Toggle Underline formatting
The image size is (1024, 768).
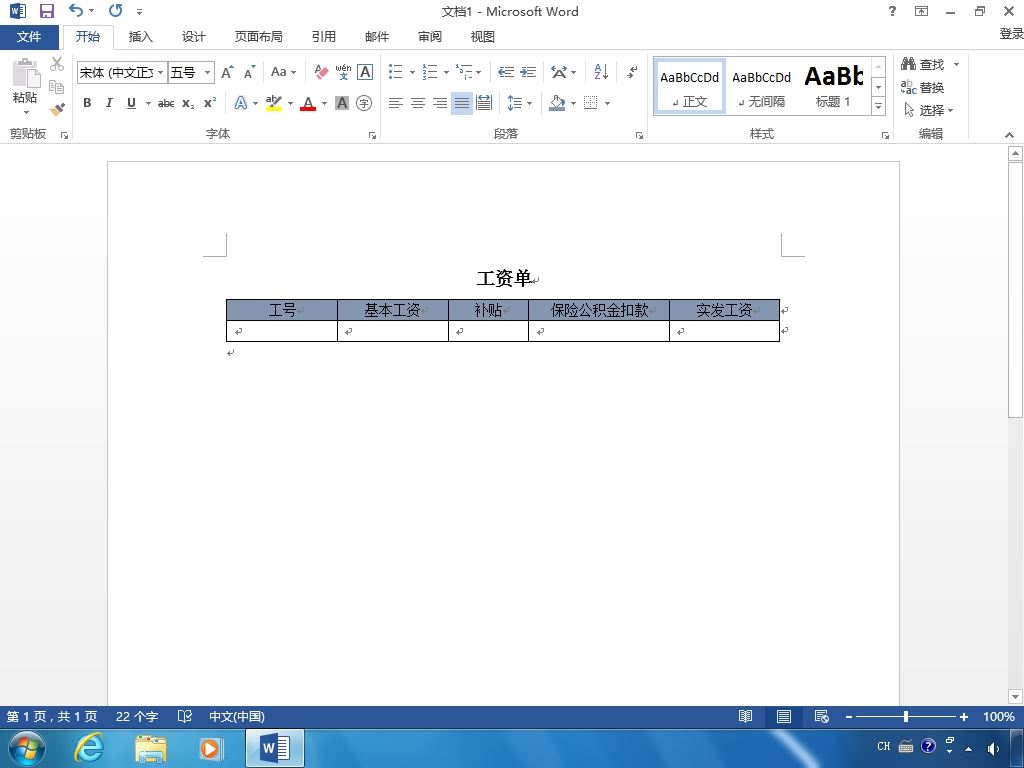(131, 103)
